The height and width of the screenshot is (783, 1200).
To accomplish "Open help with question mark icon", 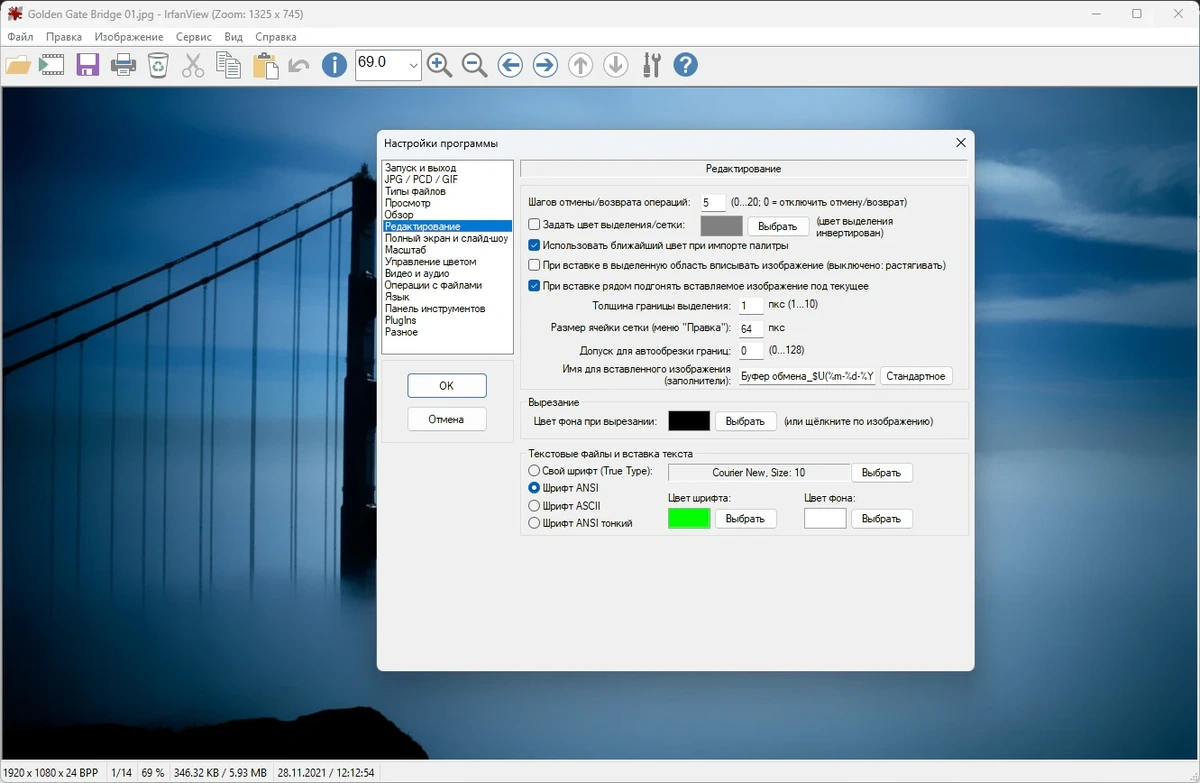I will pos(685,66).
